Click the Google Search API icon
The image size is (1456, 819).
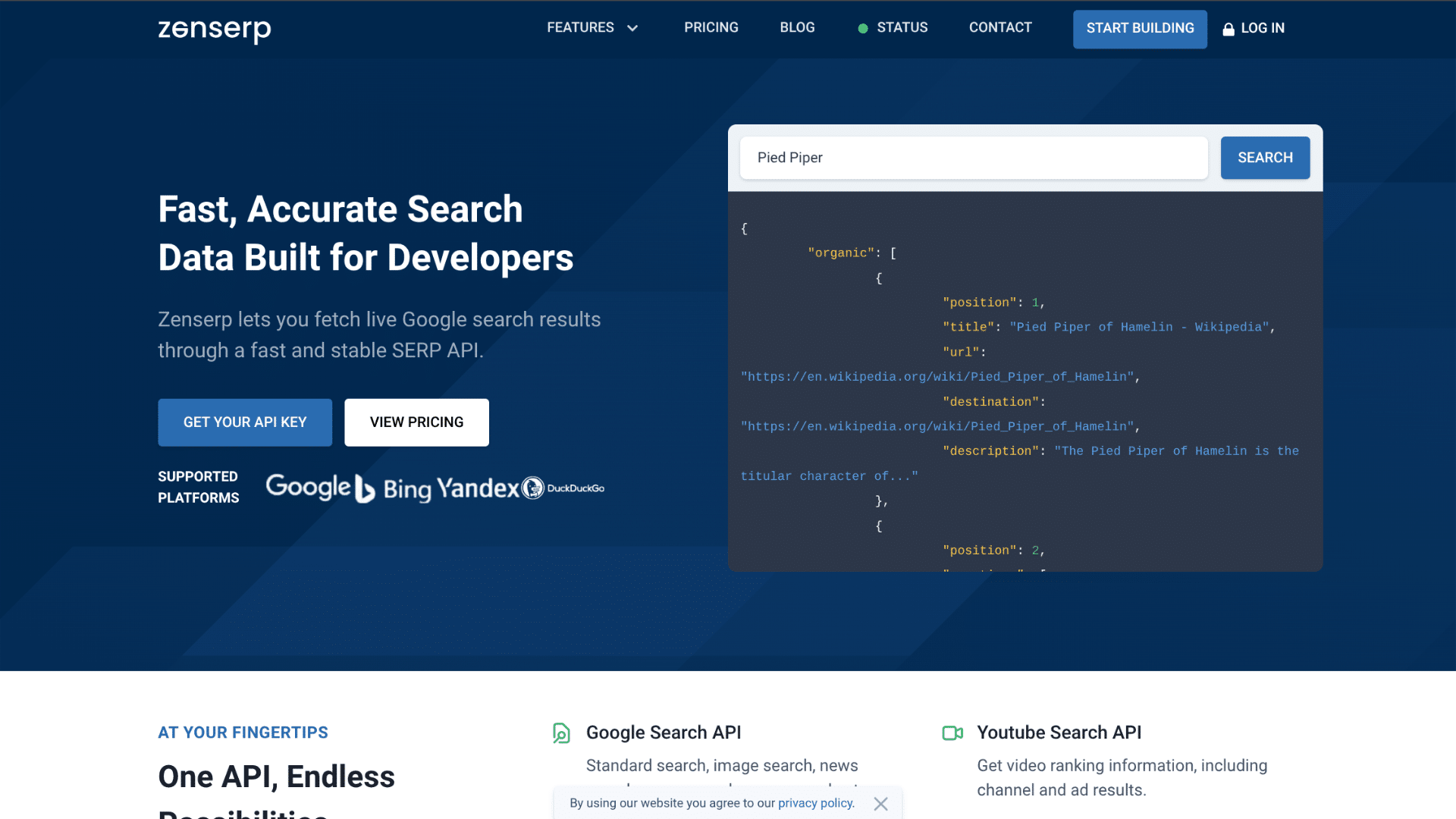point(561,733)
